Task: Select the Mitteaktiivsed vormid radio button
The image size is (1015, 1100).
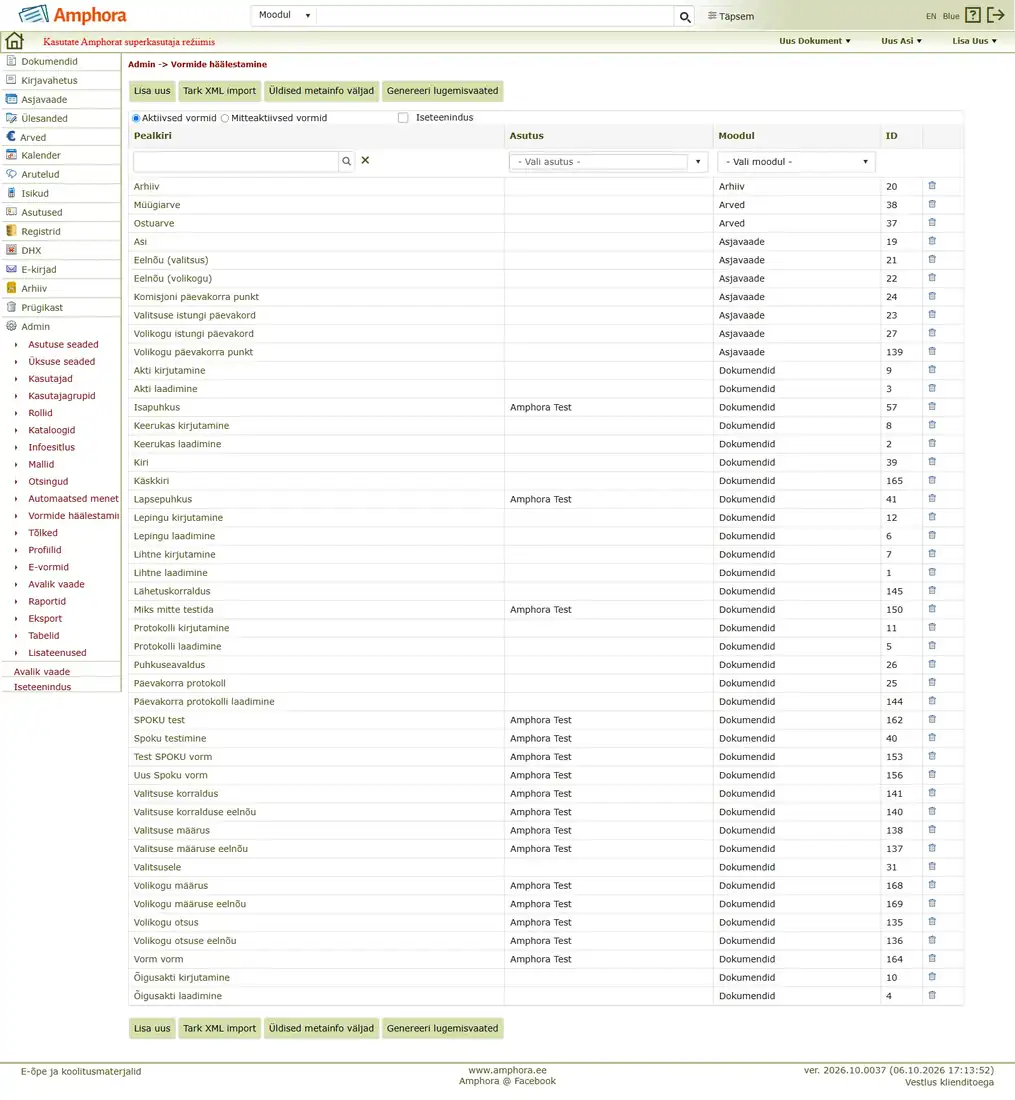Action: click(225, 119)
